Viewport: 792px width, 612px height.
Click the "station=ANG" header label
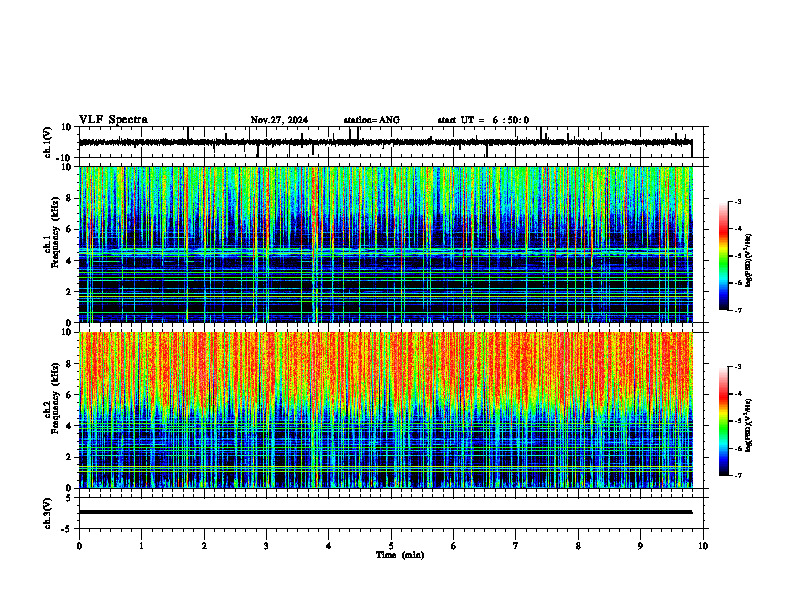(372, 120)
